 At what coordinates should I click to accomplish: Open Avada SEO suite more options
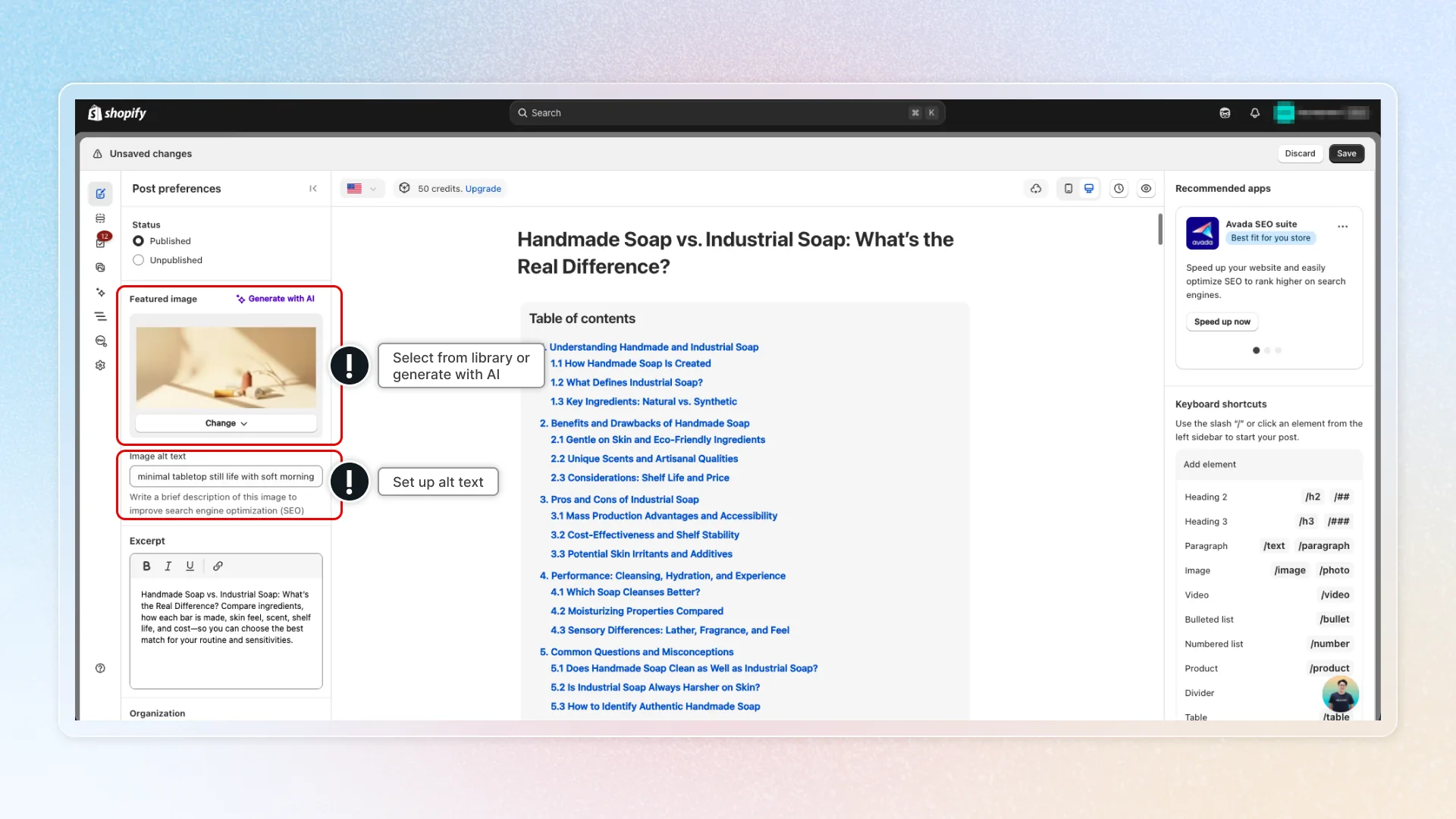point(1342,227)
